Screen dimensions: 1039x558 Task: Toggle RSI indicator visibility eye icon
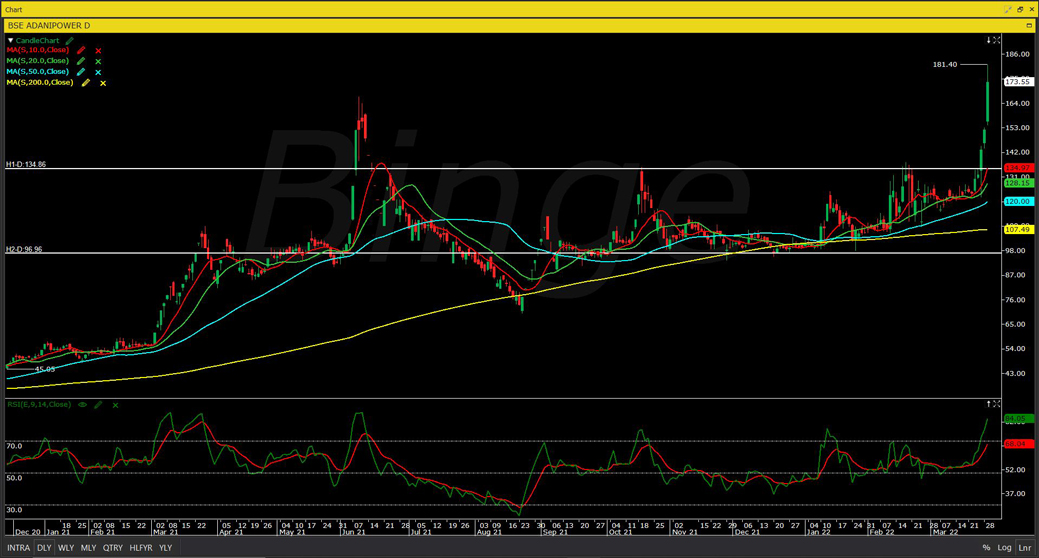[82, 404]
